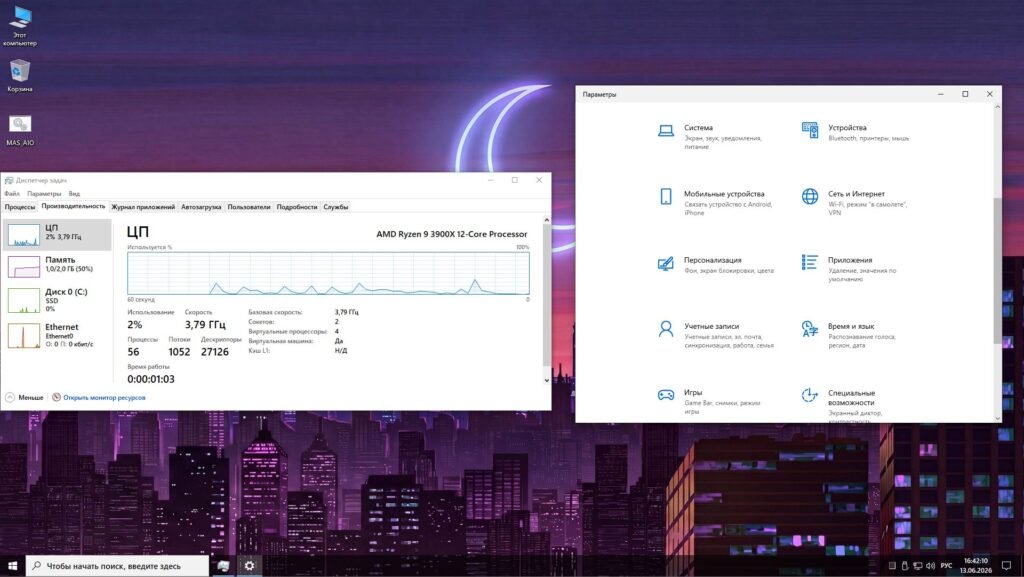The width and height of the screenshot is (1024, 577).
Task: Click the Потоки value 1052
Action: click(179, 352)
